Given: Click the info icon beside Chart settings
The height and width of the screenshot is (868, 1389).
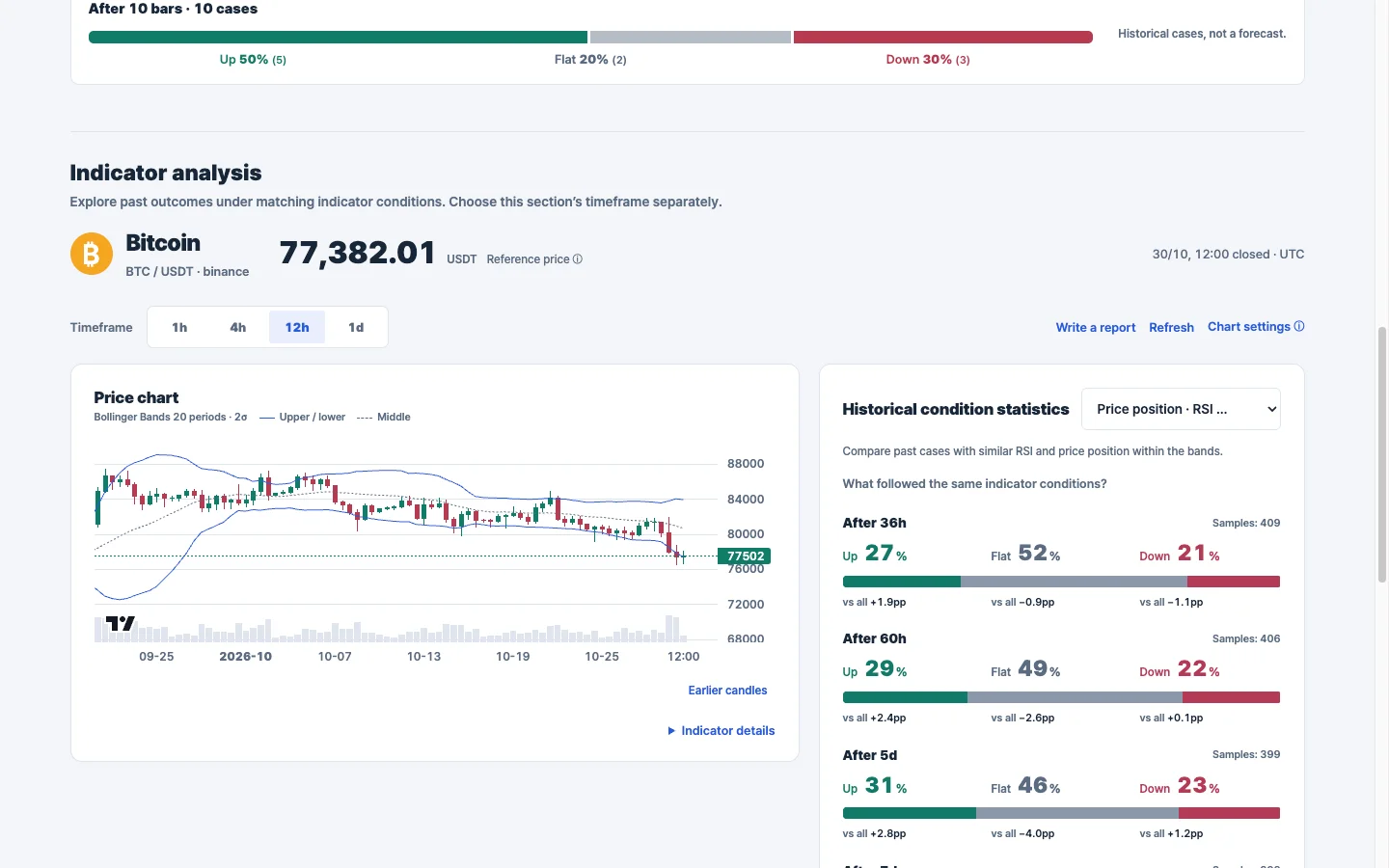Looking at the screenshot, I should pyautogui.click(x=1299, y=326).
